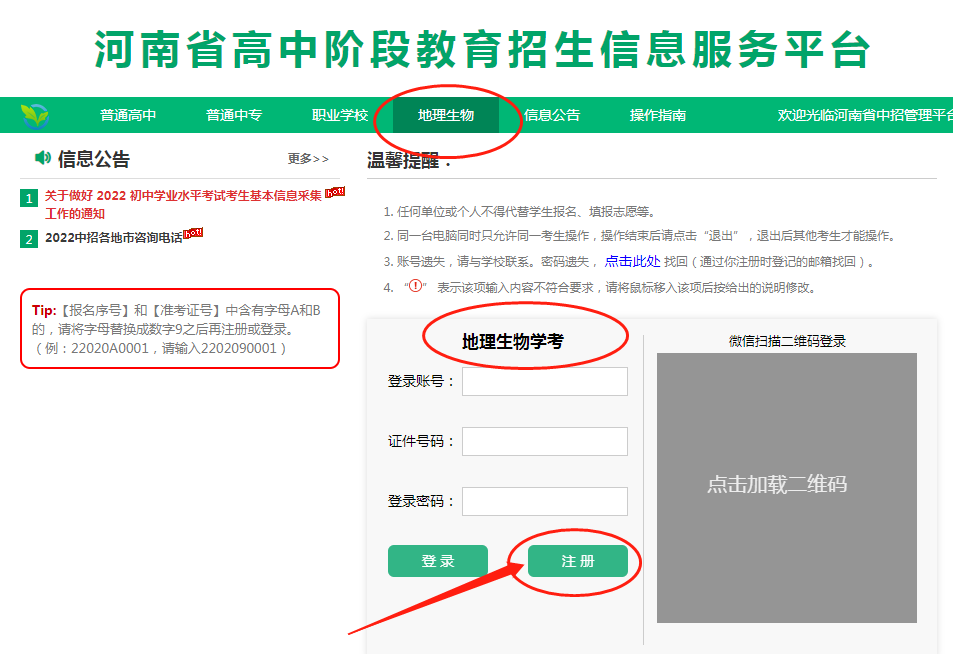Open the 普通中专 tab
The width and height of the screenshot is (953, 654).
click(x=235, y=115)
